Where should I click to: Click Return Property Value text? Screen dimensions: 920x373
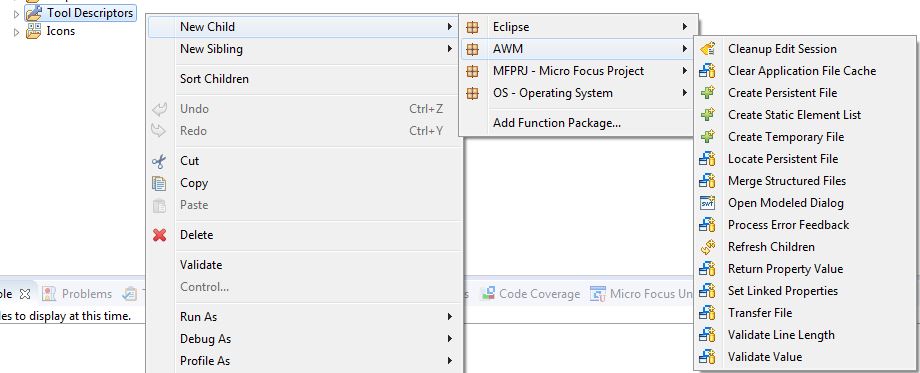(785, 269)
